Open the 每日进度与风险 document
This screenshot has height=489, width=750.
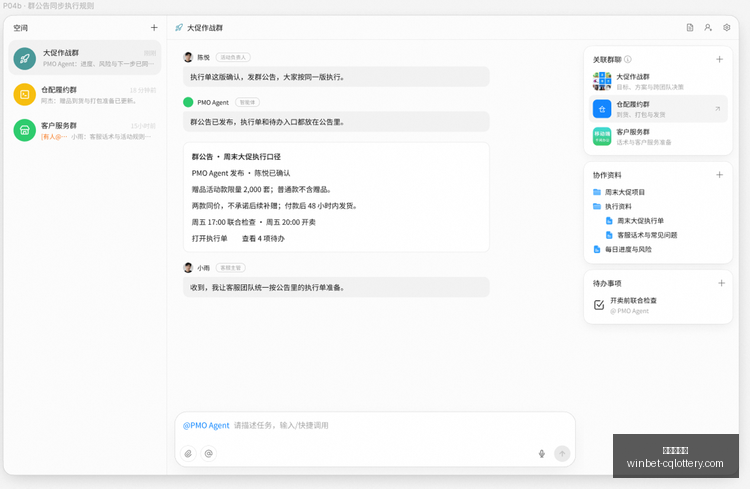(622, 249)
